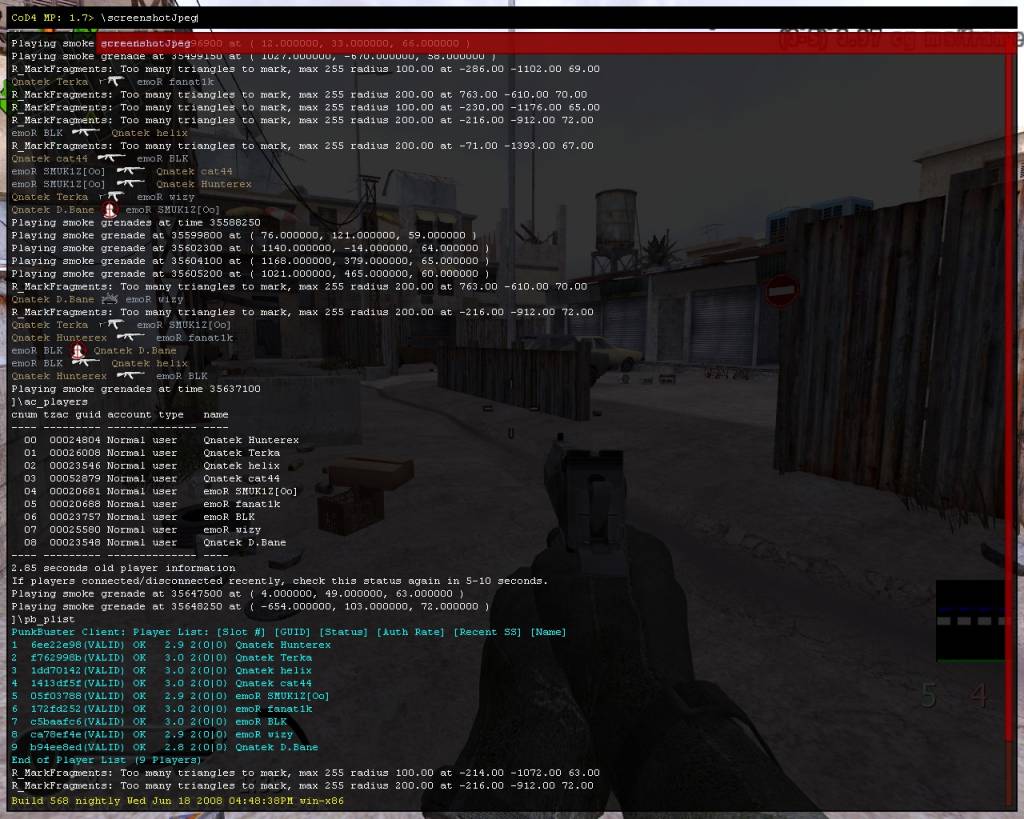Image resolution: width=1024 pixels, height=819 pixels.
Task: Click grenade icon where D.Bane killed SMUK1Z[Oo]
Action: (110, 210)
